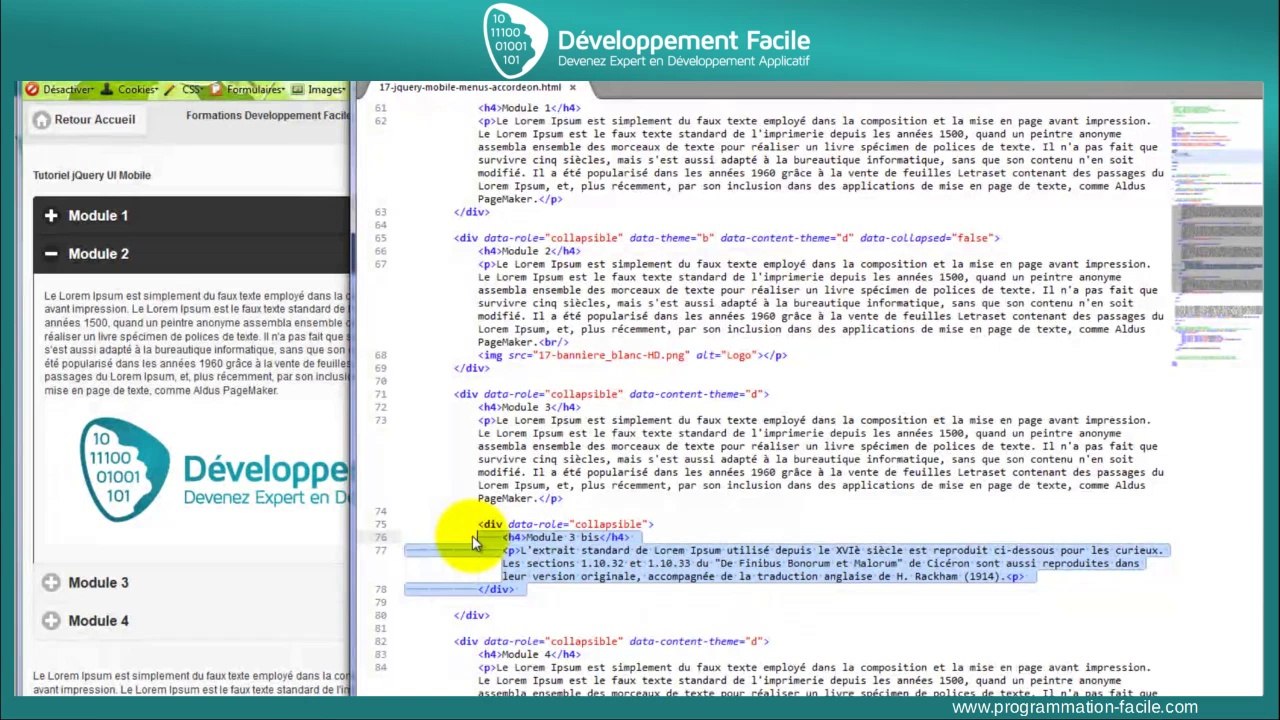Viewport: 1280px width, 720px height.
Task: Click the <h4>Module 3</h4> code line
Action: (x=529, y=407)
